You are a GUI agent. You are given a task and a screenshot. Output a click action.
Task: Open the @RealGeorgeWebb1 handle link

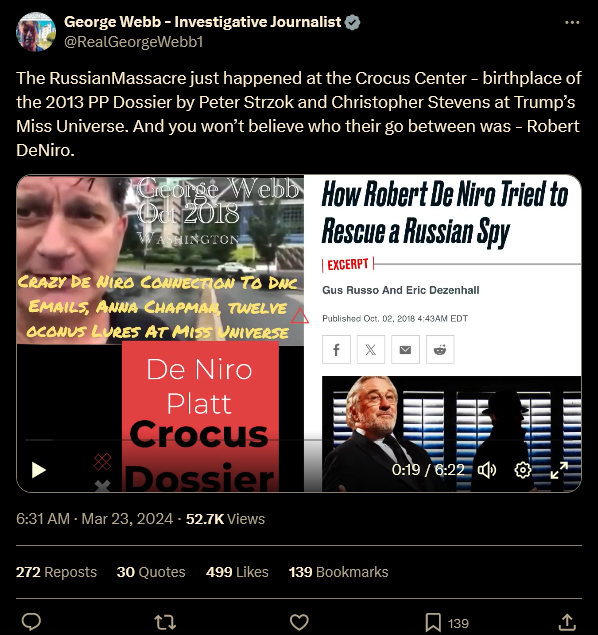(x=134, y=42)
